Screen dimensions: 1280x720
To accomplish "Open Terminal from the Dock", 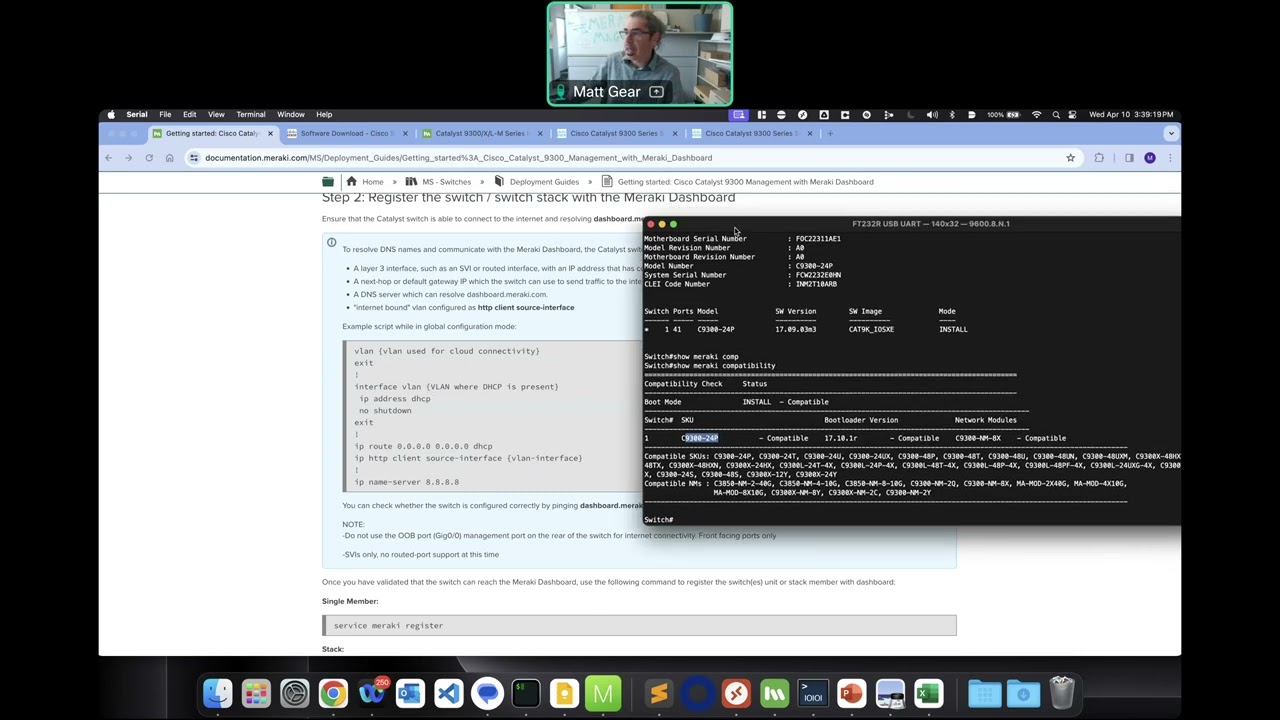I will (x=526, y=693).
